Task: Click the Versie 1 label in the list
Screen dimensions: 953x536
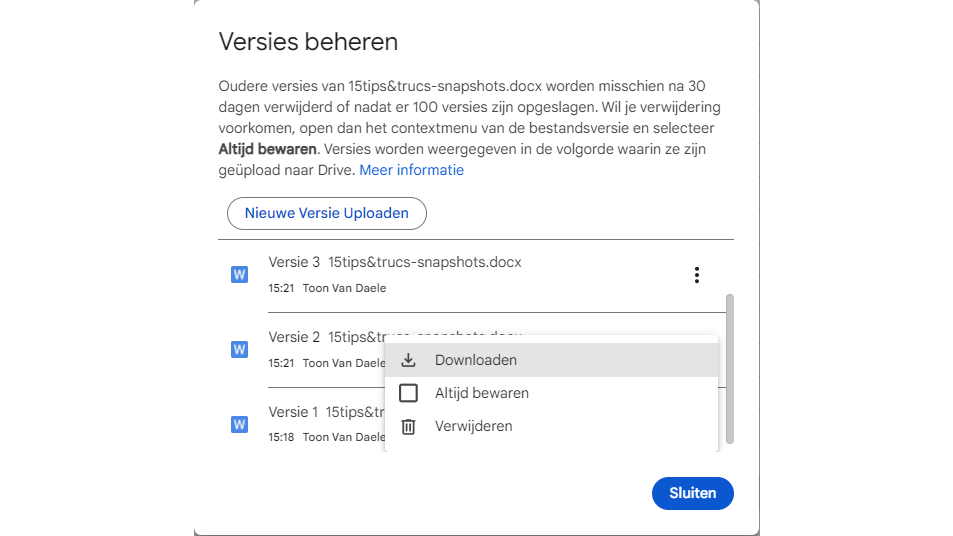Action: pyautogui.click(x=294, y=412)
